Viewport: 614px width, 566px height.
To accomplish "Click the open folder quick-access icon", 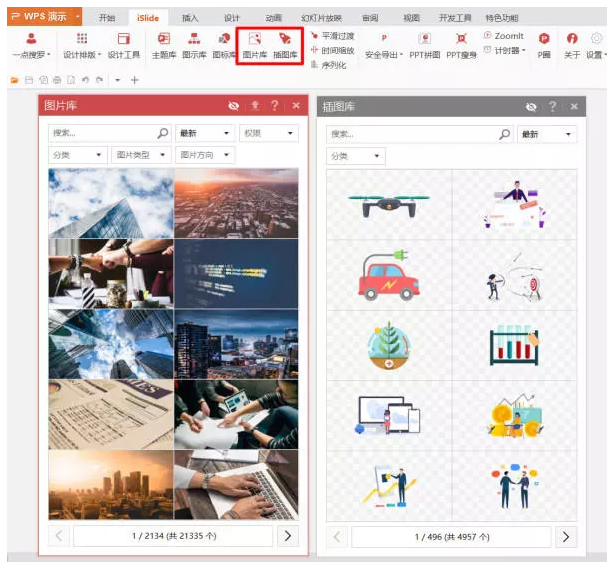I will point(14,80).
